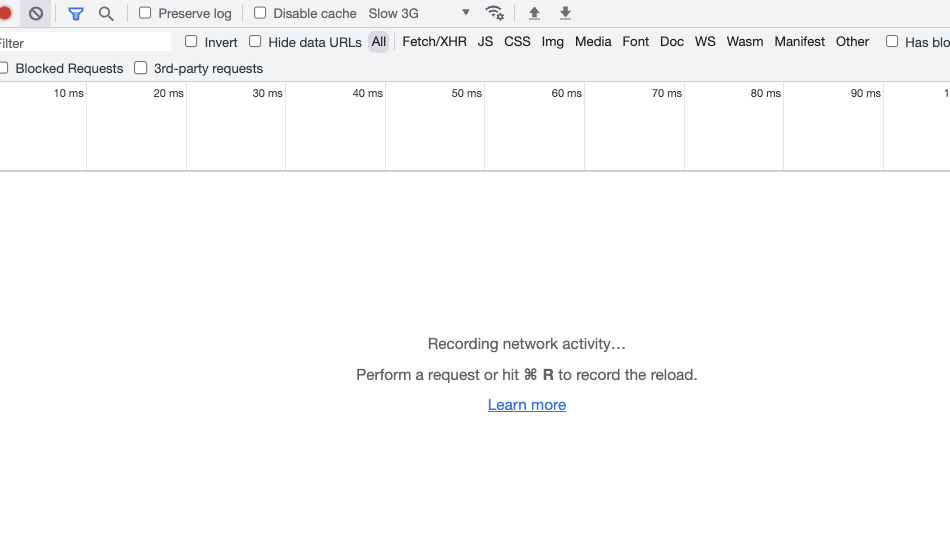Image resolution: width=950 pixels, height=546 pixels.
Task: Click the 90 ms timeline marker
Action: (x=866, y=93)
